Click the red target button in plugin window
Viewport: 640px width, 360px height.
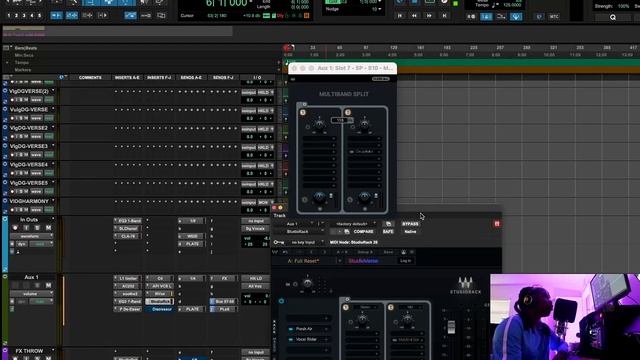(497, 224)
